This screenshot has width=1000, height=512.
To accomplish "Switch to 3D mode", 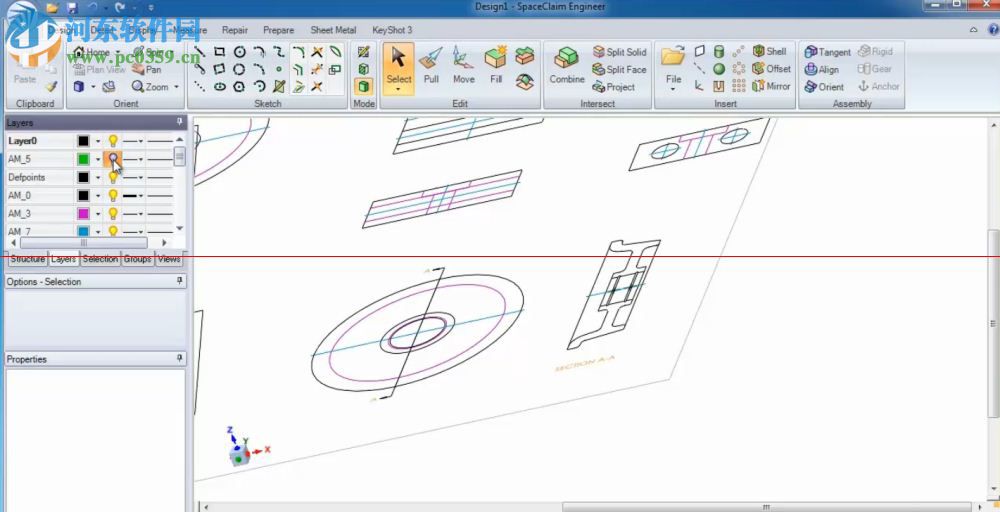I will point(364,86).
